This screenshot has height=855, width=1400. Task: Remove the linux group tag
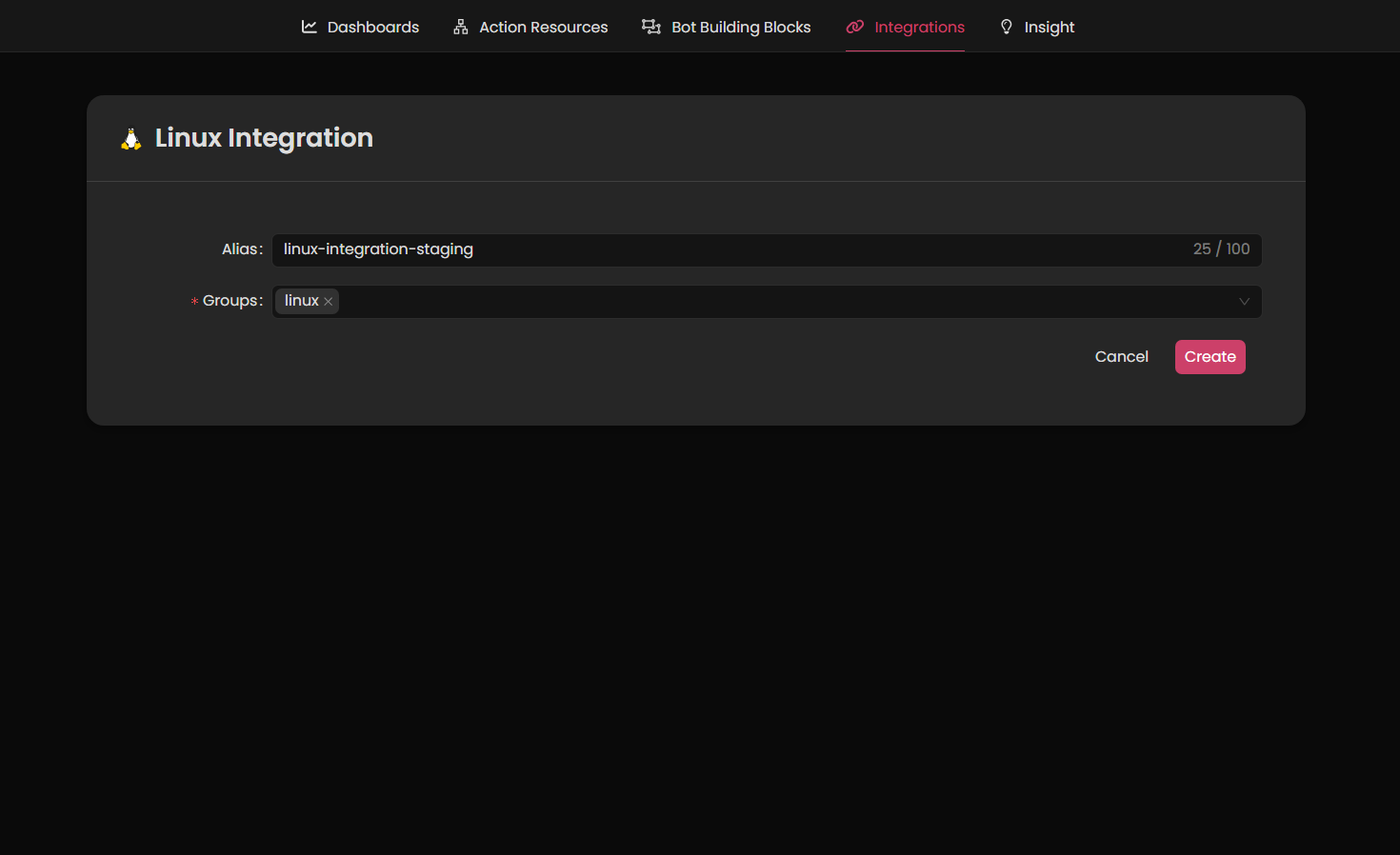pos(329,301)
